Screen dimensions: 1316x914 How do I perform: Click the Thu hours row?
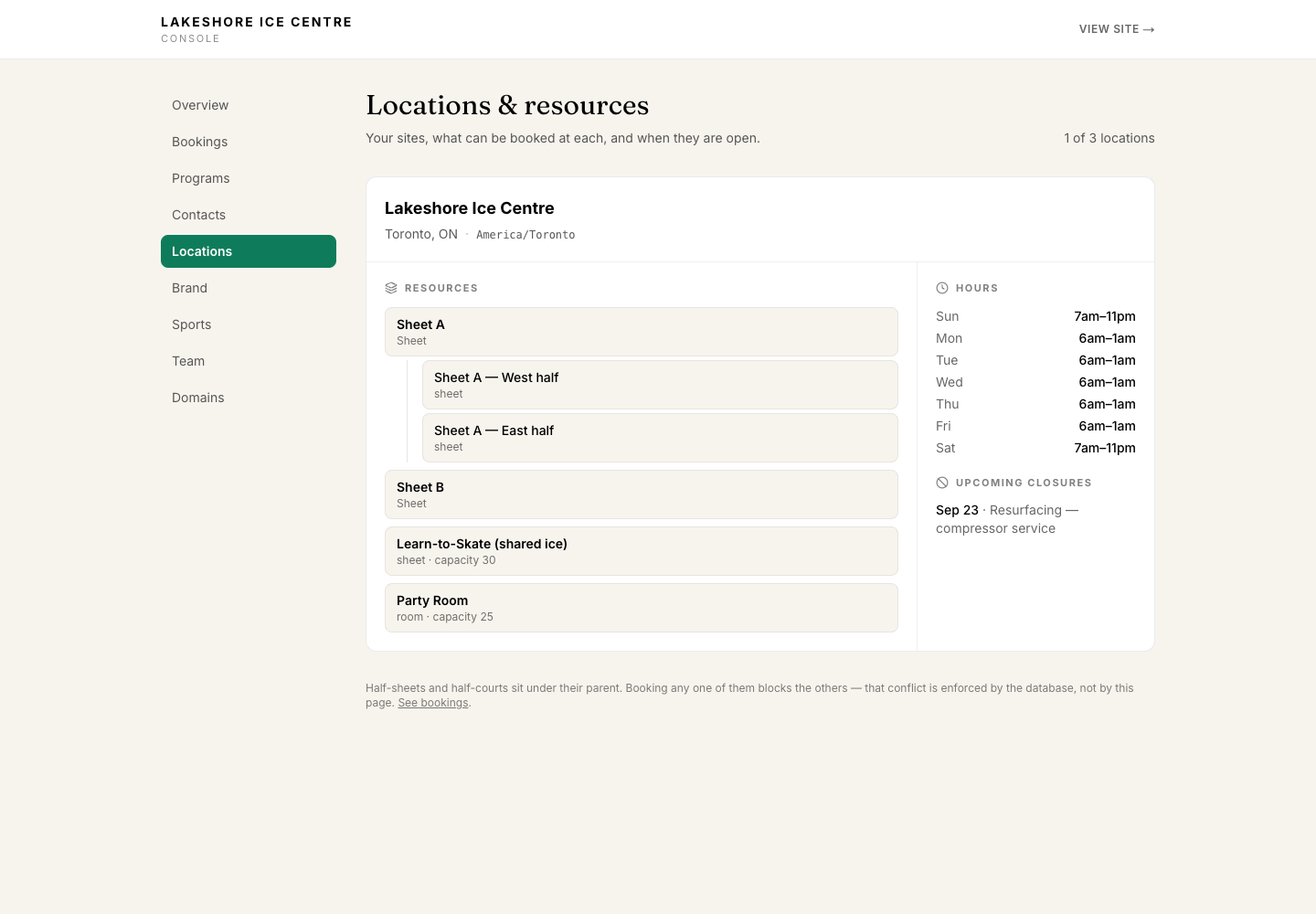(x=1035, y=404)
